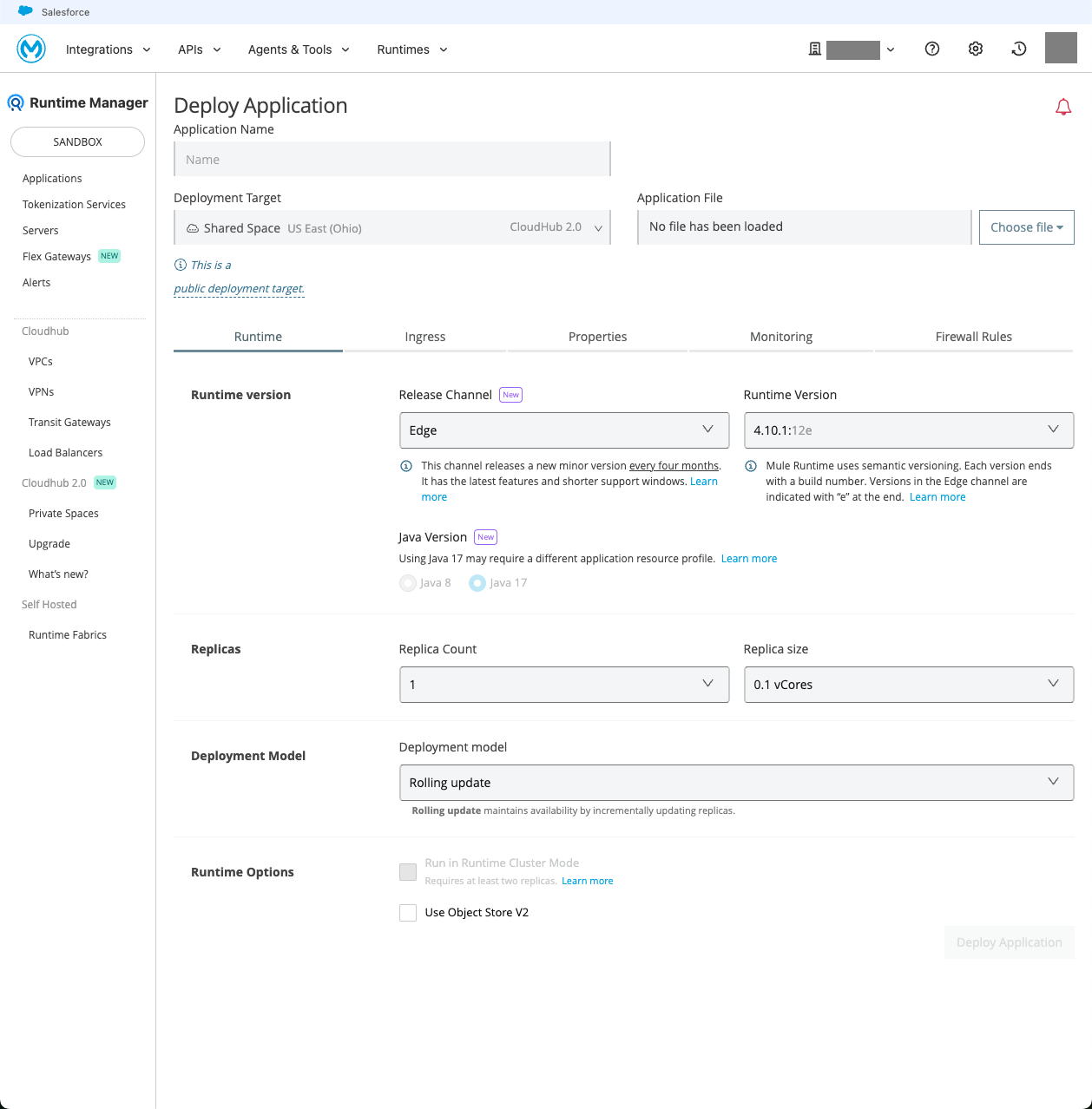The width and height of the screenshot is (1092, 1109).
Task: Open the Integrations menu dropdown
Action: click(109, 49)
